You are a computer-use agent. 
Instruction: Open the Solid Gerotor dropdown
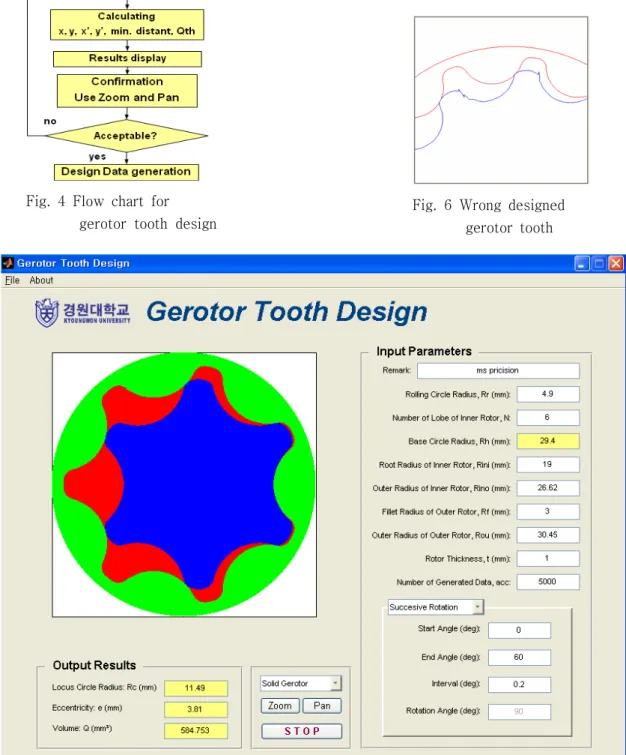[x=301, y=683]
